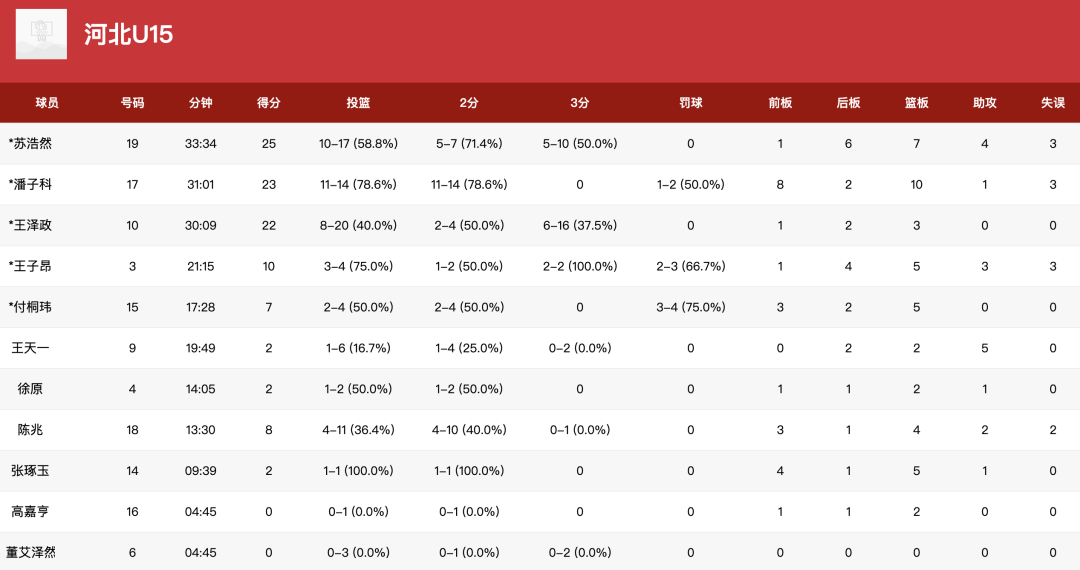Click the 河北U15 team title
This screenshot has height=570, width=1080.
129,34
